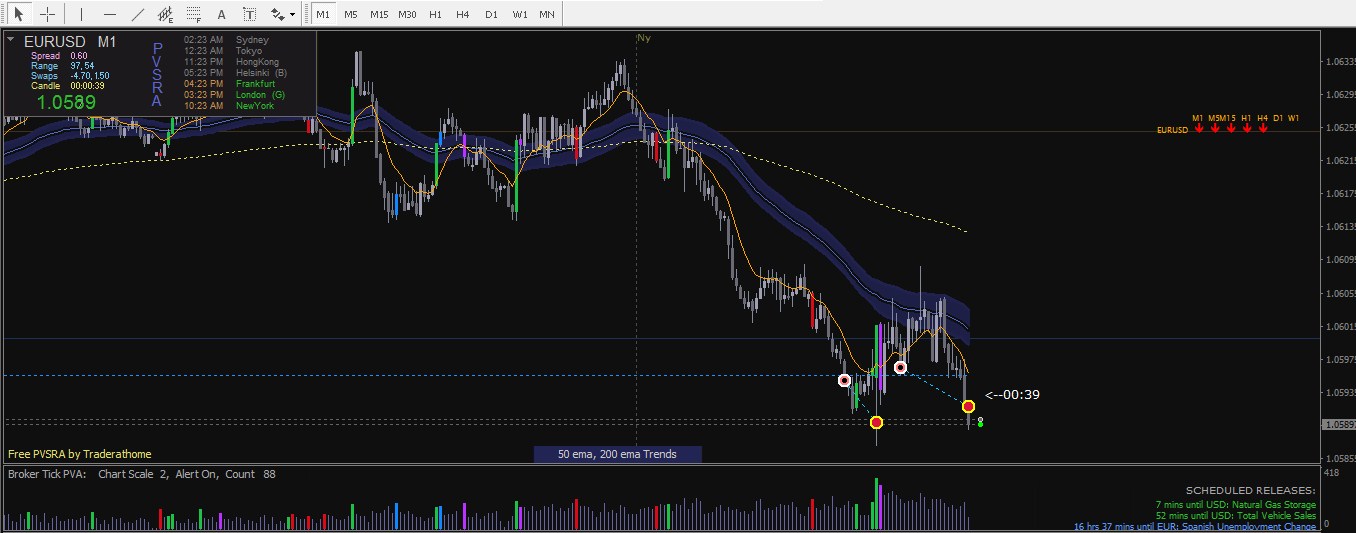Click the SCHEDULED RELEASES heading
This screenshot has width=1356, height=533.
[1250, 491]
